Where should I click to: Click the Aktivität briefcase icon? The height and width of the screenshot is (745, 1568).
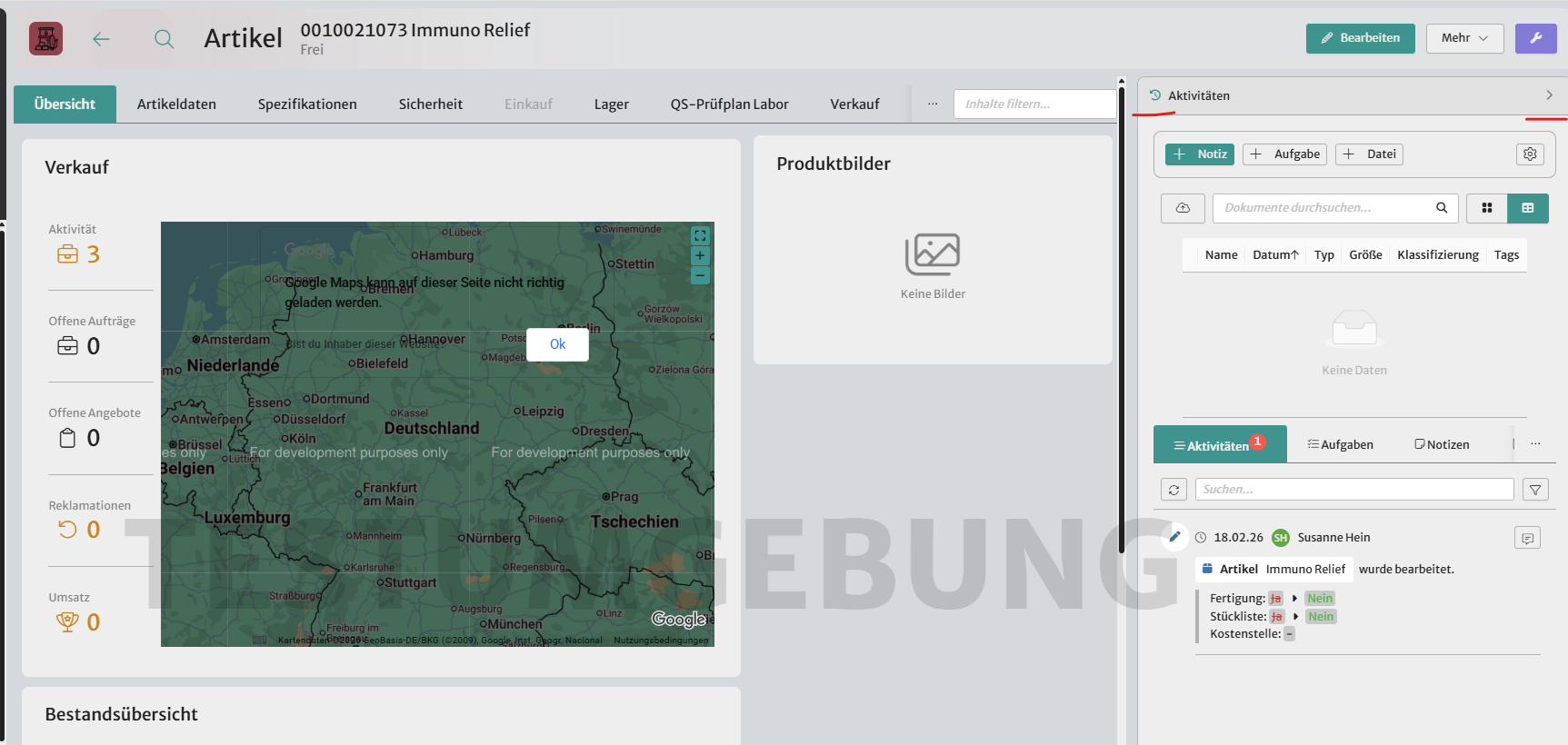[x=67, y=254]
